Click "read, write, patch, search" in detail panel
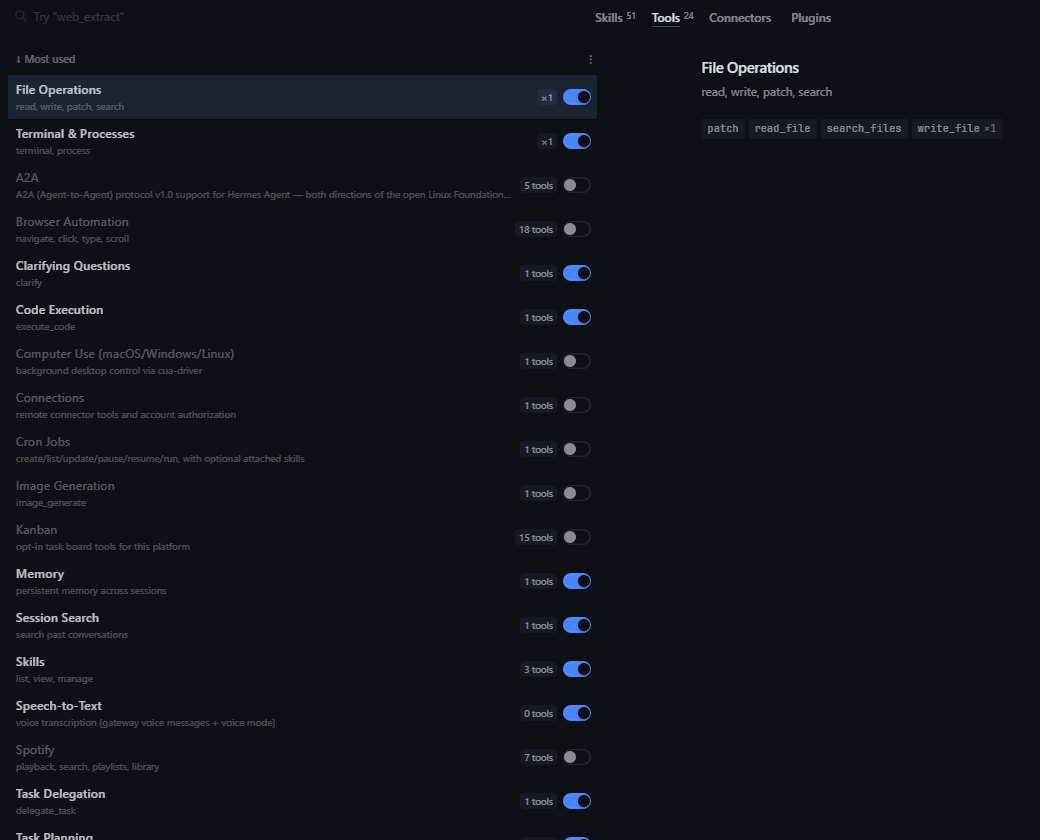This screenshot has width=1040, height=840. pyautogui.click(x=767, y=92)
